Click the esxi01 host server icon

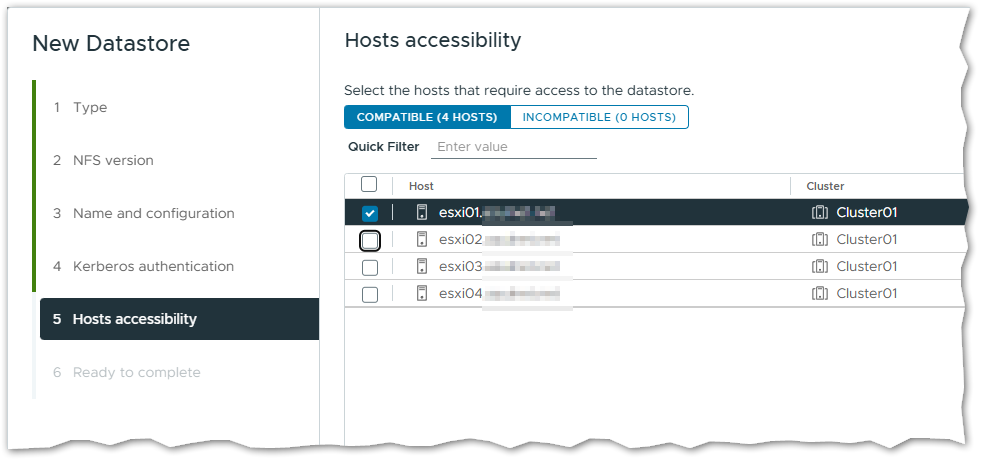pyautogui.click(x=422, y=213)
